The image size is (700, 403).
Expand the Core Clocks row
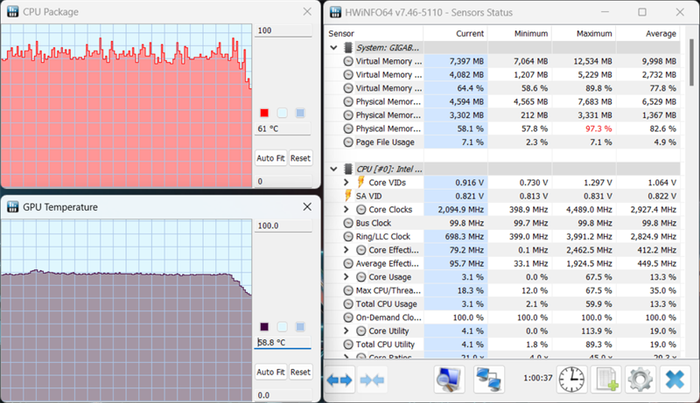[346, 210]
